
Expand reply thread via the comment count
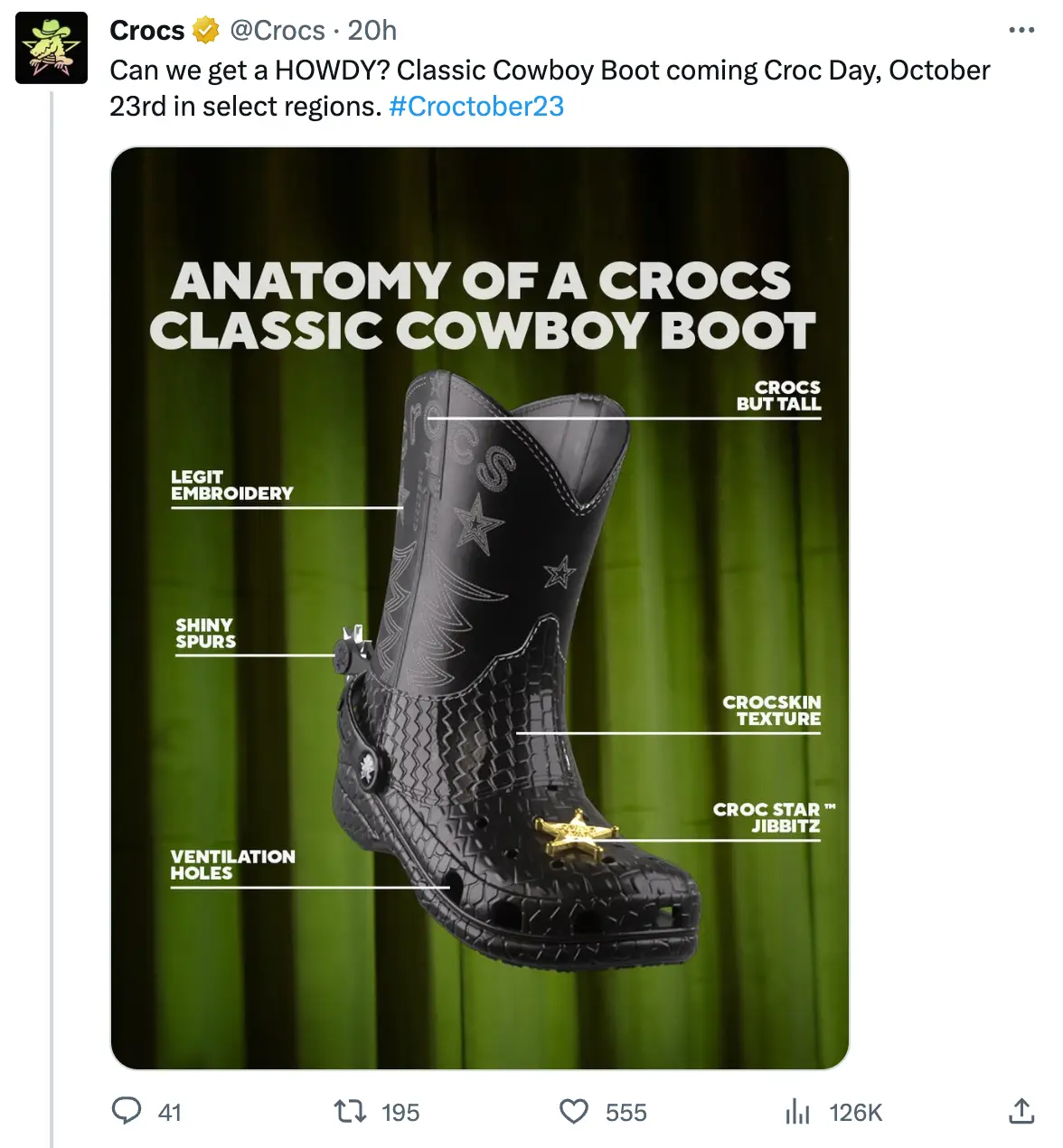(168, 1113)
